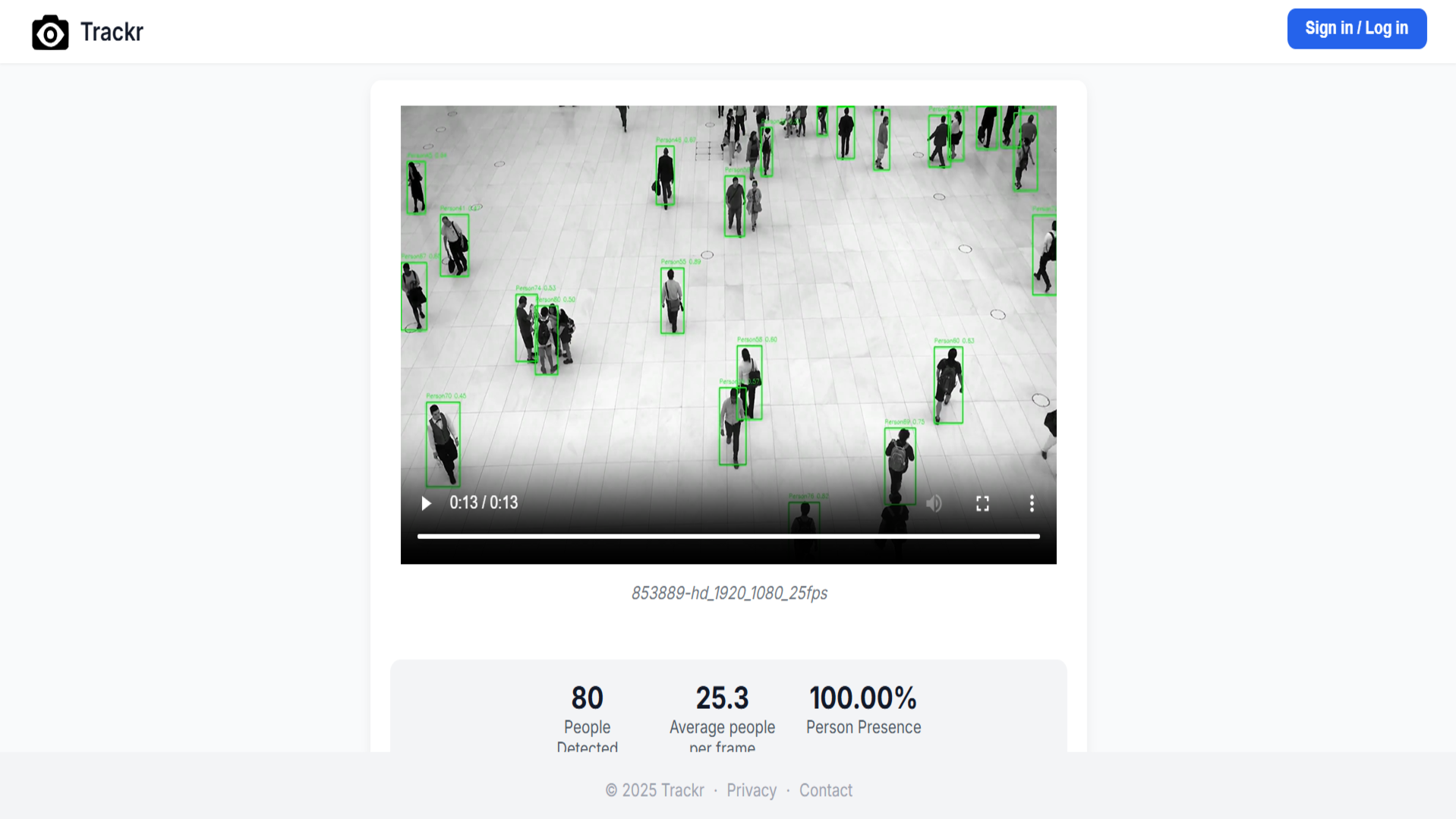Click the Trackr camera logo icon
The image size is (1456, 819).
[50, 33]
